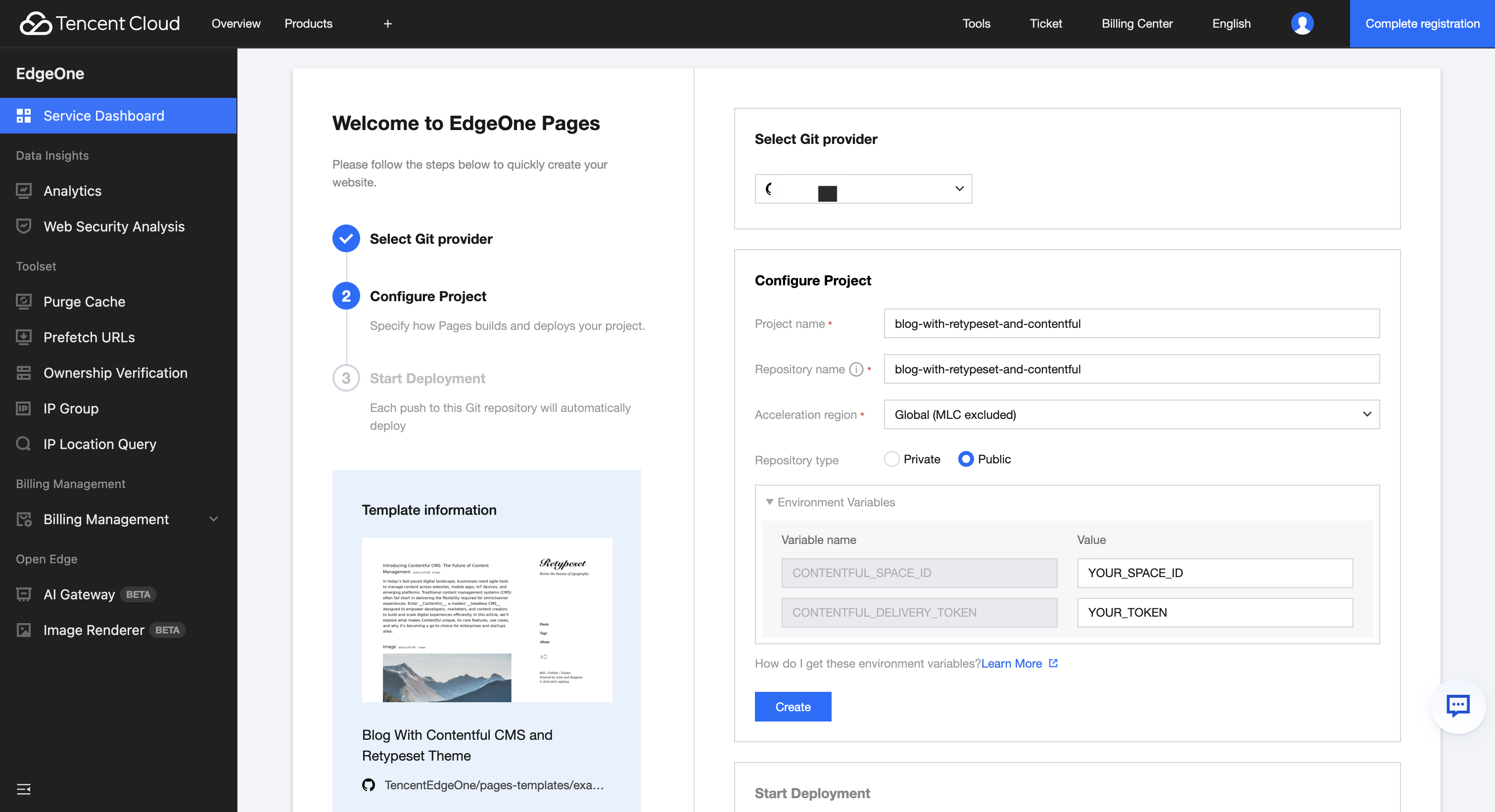Open Billing Center in top bar
Screen dimensions: 1495x812
1137,24
